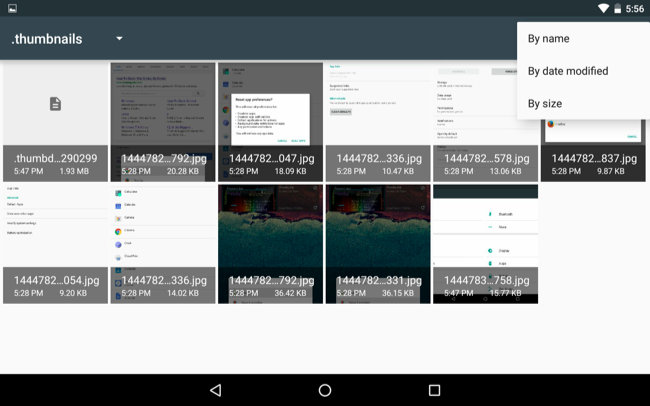Open thumbnail 1444782...792.jpg sized 20.28 KB
The image size is (650, 406).
(x=163, y=122)
